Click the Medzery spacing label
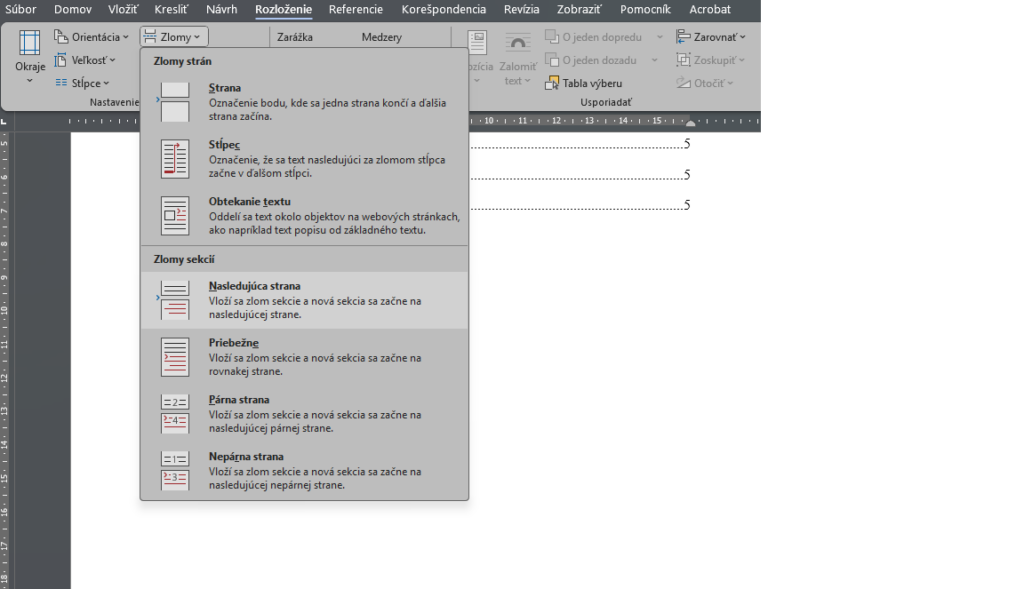The height and width of the screenshot is (589, 1024). tap(381, 37)
